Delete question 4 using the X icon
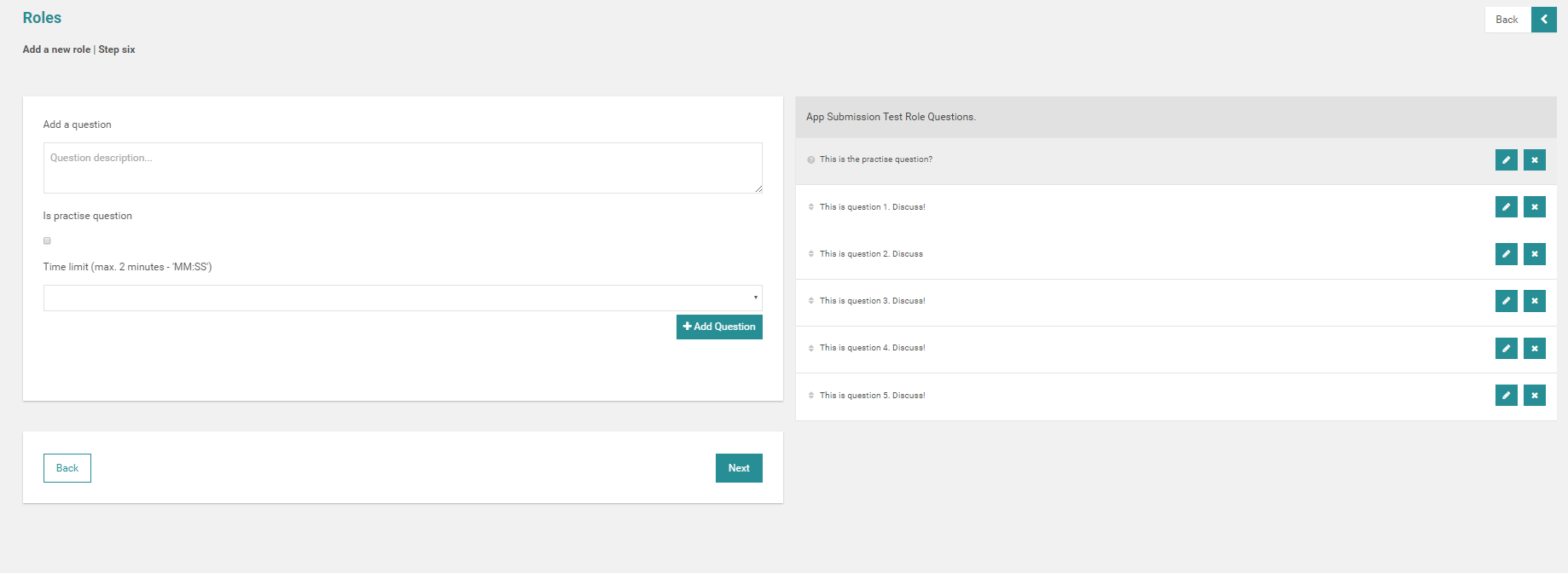 coord(1534,348)
